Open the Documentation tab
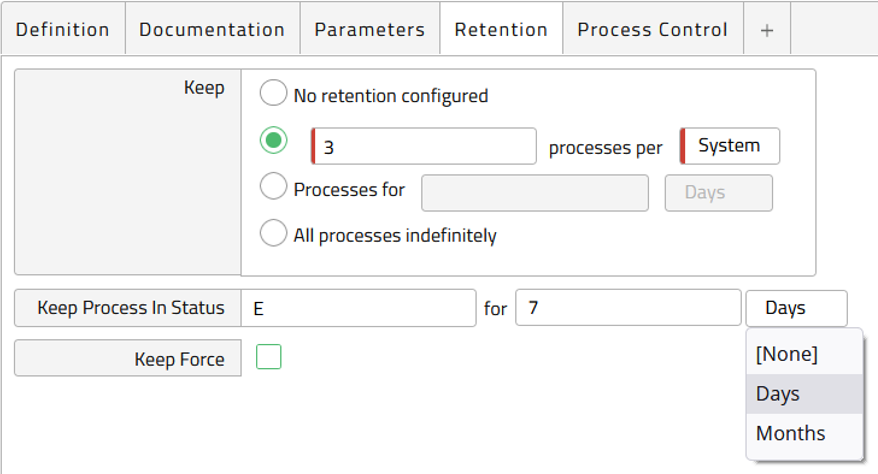The width and height of the screenshot is (878, 474). tap(212, 30)
